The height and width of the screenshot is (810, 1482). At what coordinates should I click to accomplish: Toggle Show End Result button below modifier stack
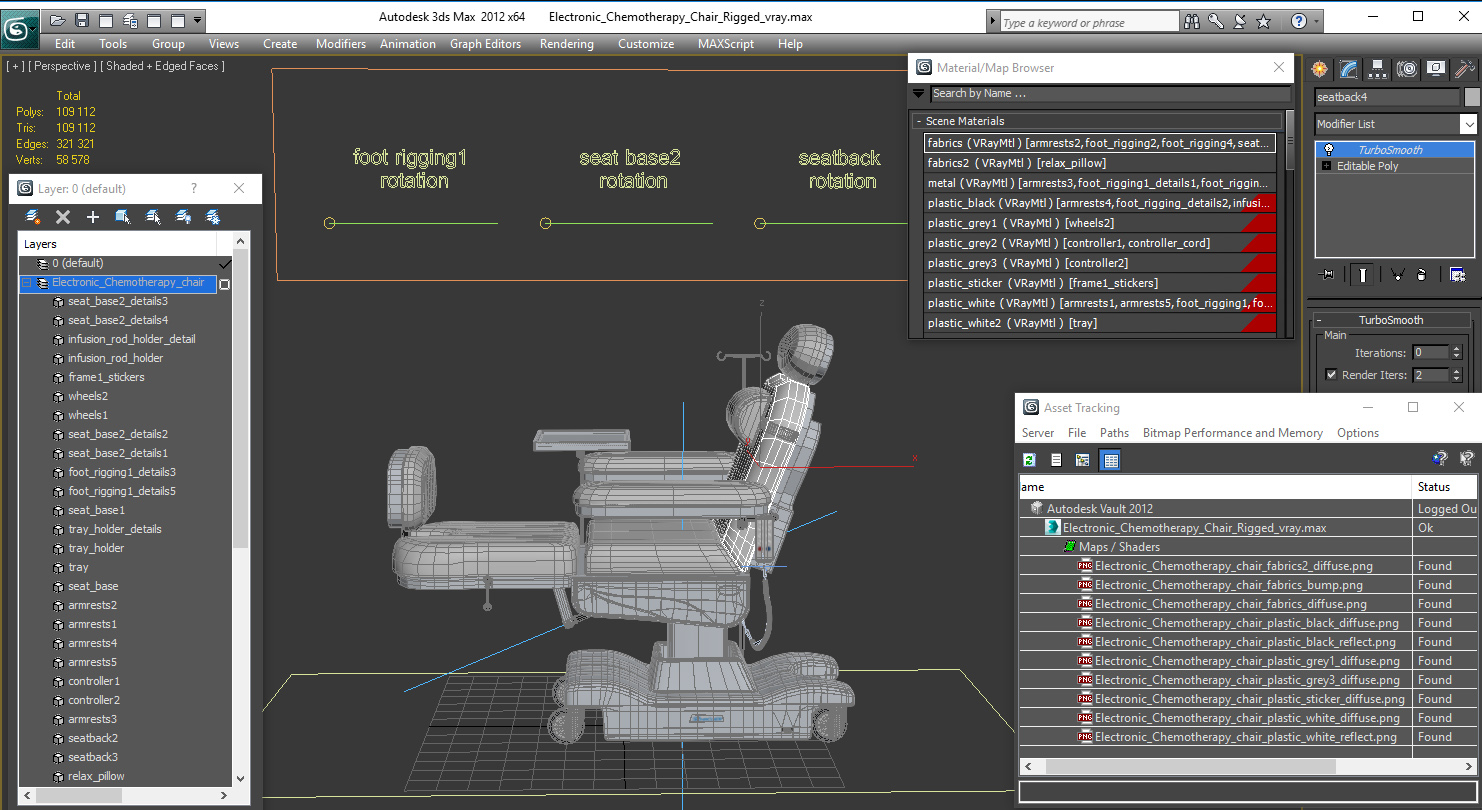click(1363, 275)
